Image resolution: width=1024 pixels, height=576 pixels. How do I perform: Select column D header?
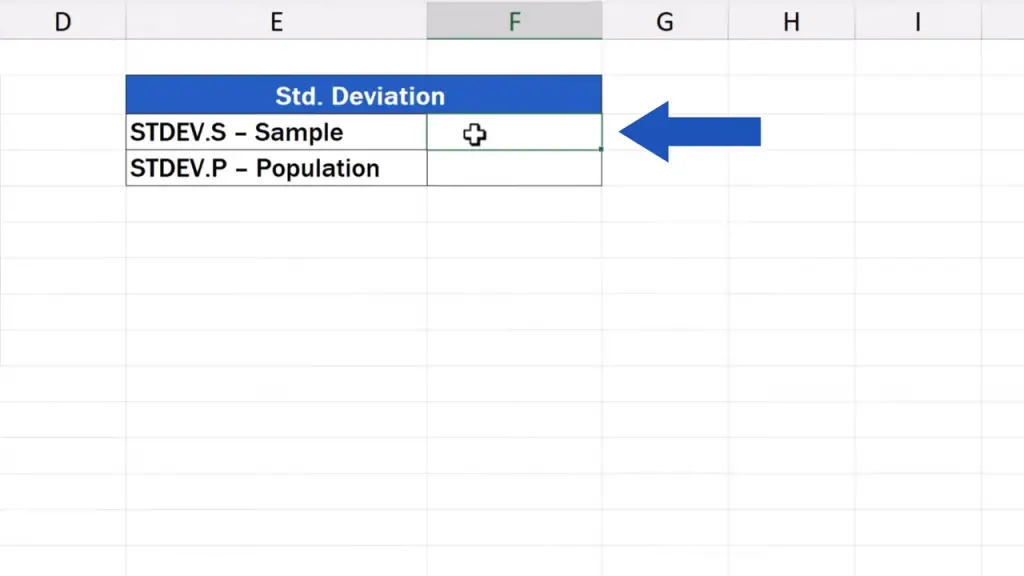pos(62,21)
